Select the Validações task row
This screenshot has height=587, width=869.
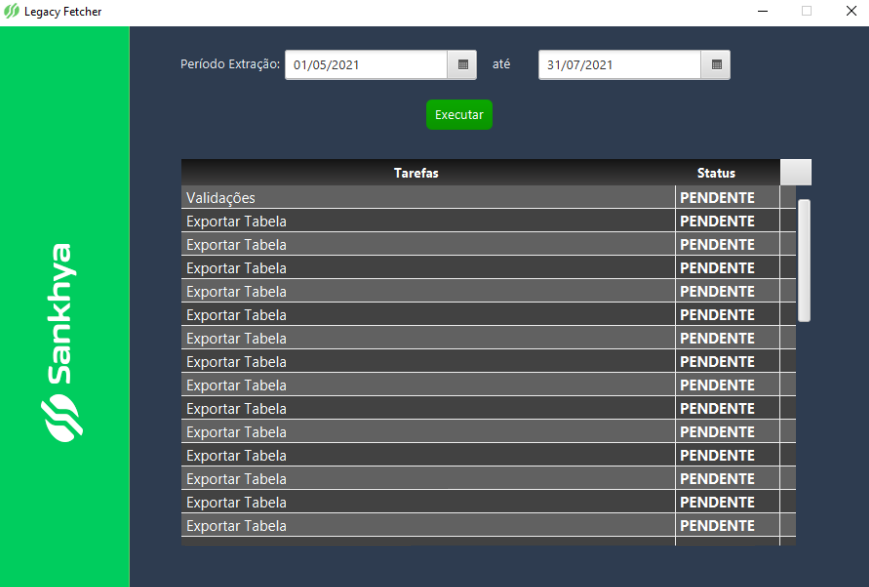(x=480, y=198)
